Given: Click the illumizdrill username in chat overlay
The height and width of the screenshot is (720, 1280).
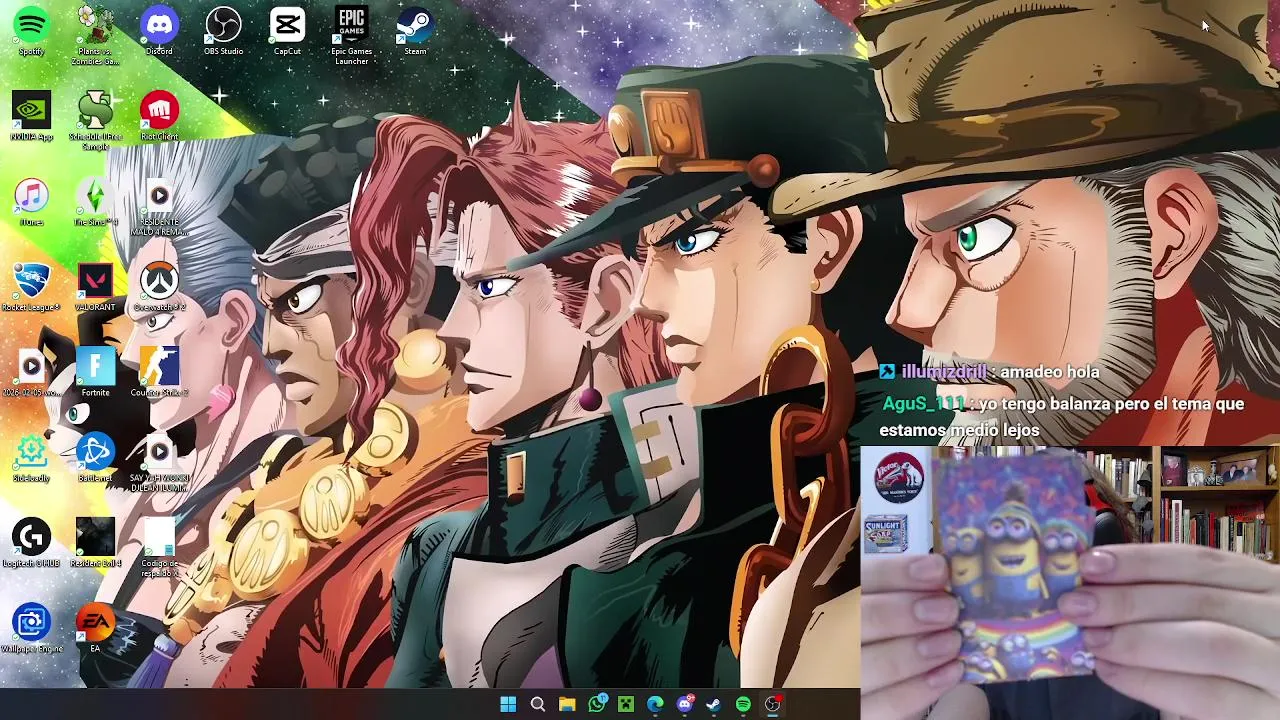Looking at the screenshot, I should coord(943,372).
